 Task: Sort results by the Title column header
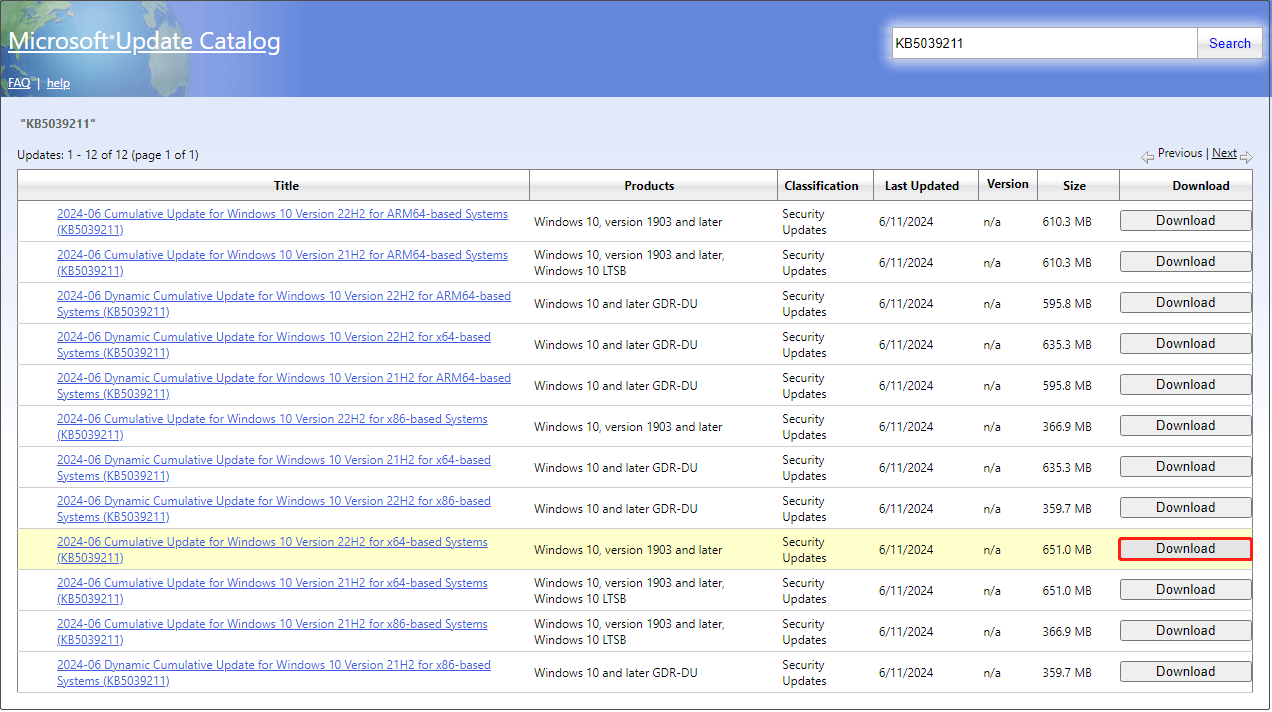click(286, 185)
